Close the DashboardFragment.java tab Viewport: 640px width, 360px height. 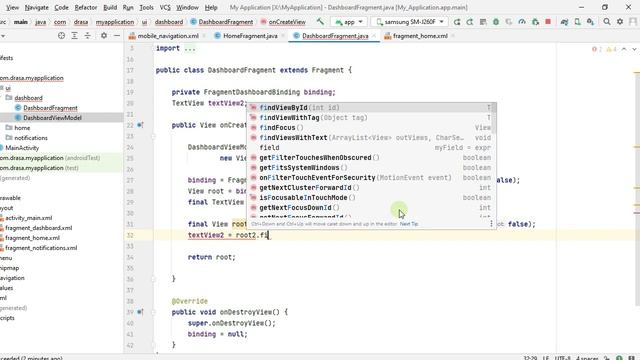coord(374,36)
